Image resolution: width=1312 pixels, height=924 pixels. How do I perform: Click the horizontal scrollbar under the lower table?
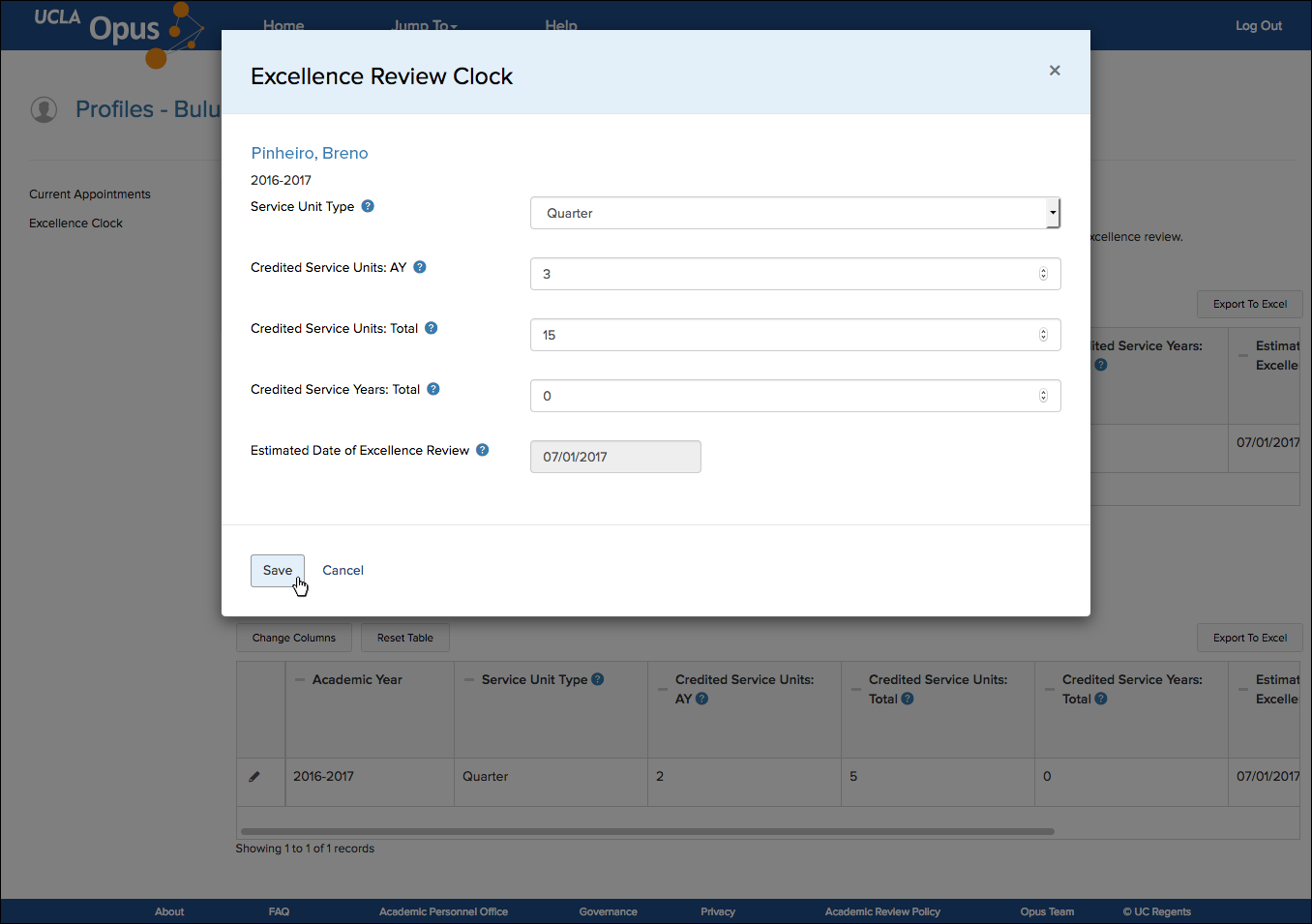click(x=647, y=831)
